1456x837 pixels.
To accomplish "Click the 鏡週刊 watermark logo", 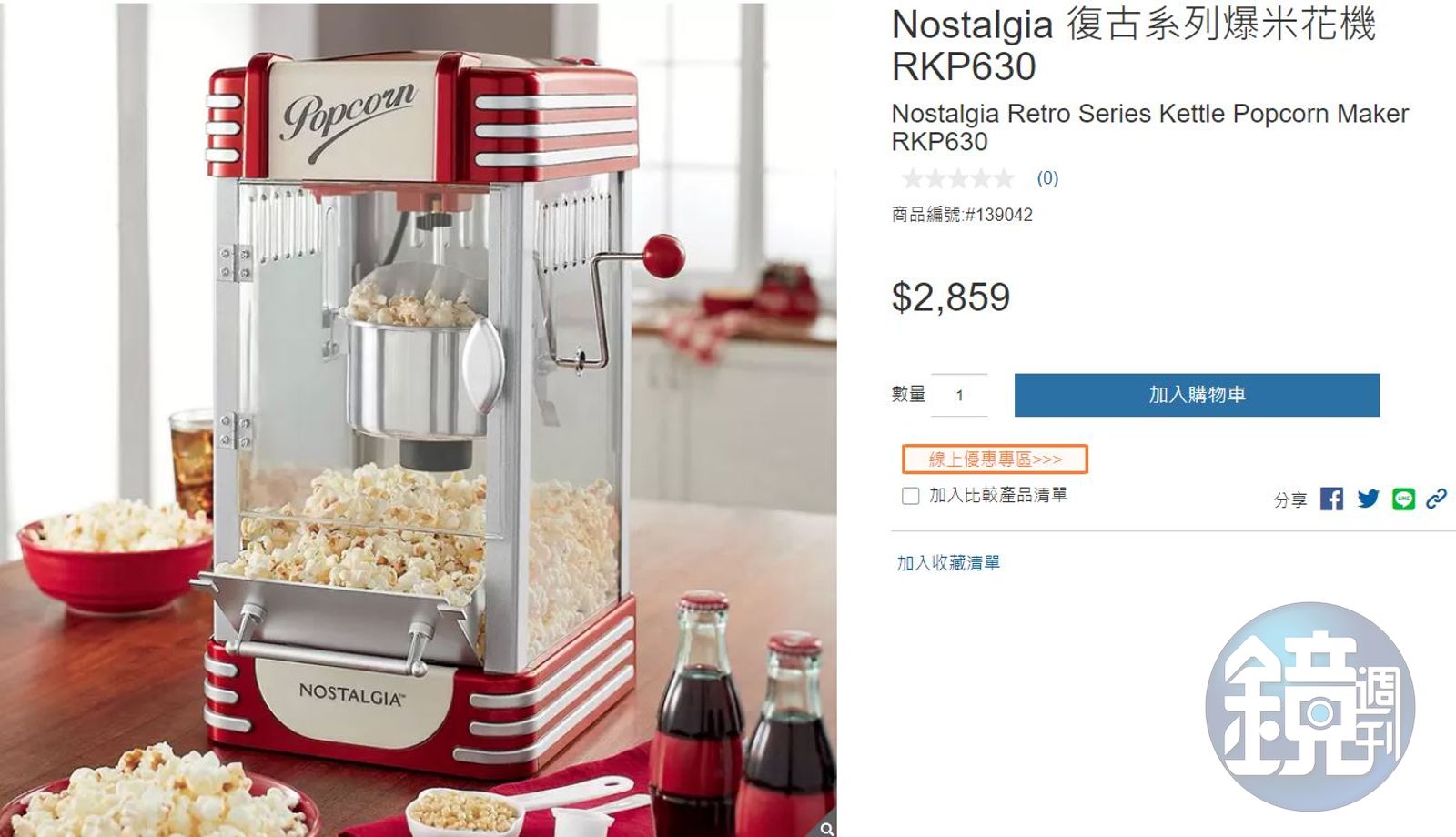I will click(x=1310, y=707).
